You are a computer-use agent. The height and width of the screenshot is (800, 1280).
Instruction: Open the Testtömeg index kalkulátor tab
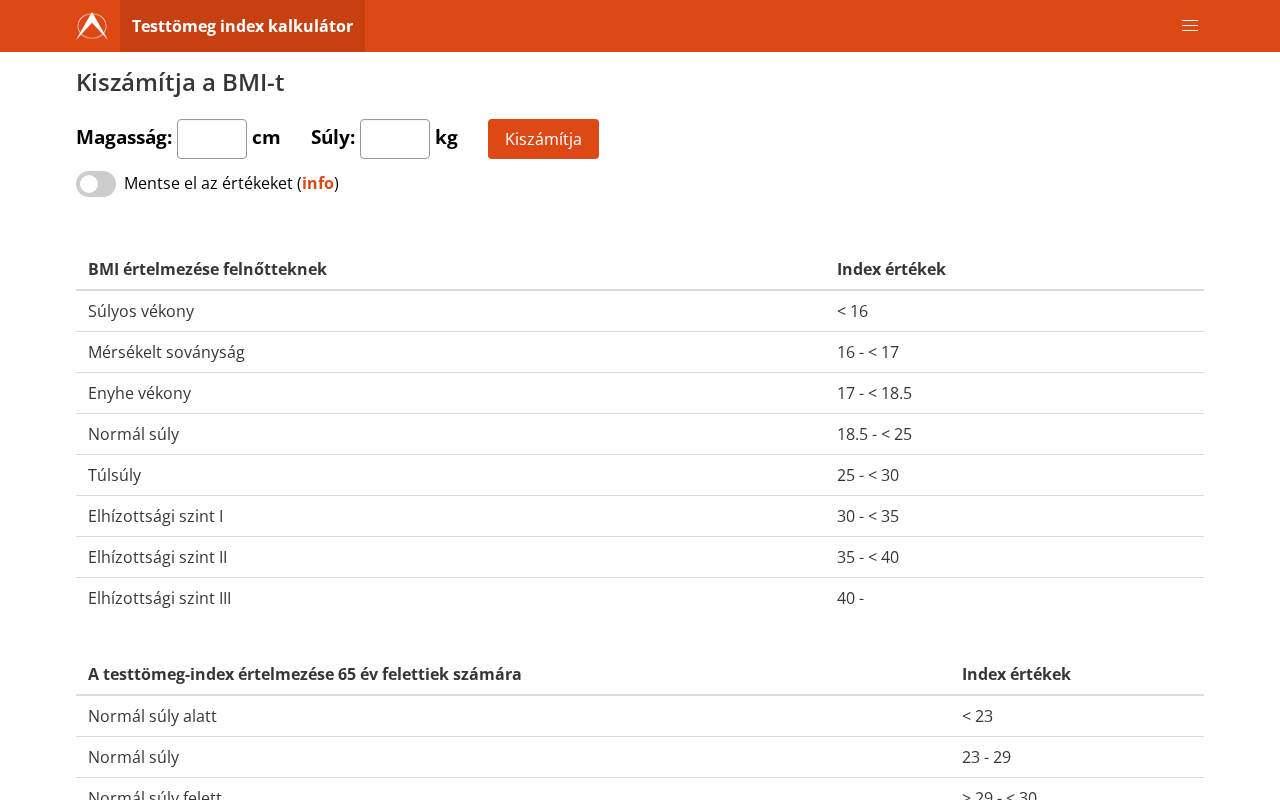pos(242,26)
